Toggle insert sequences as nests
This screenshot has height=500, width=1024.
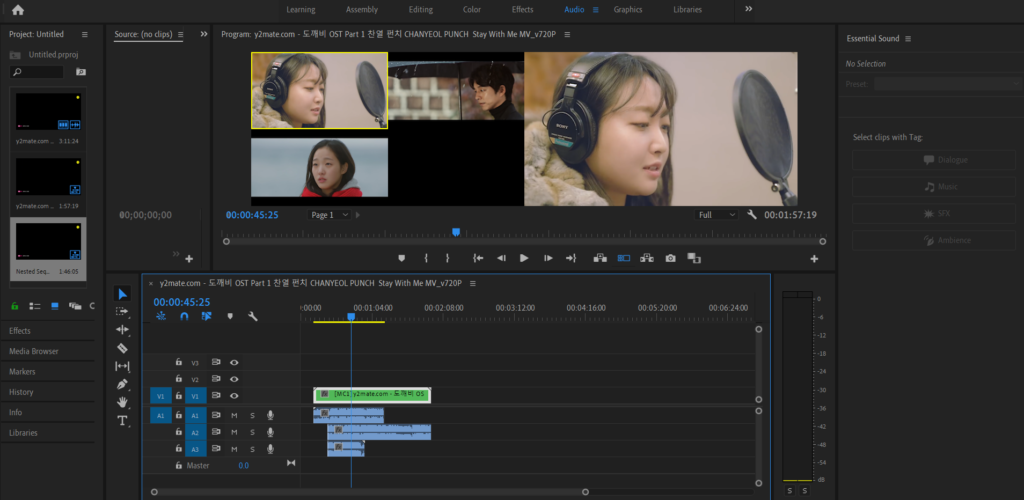161,316
